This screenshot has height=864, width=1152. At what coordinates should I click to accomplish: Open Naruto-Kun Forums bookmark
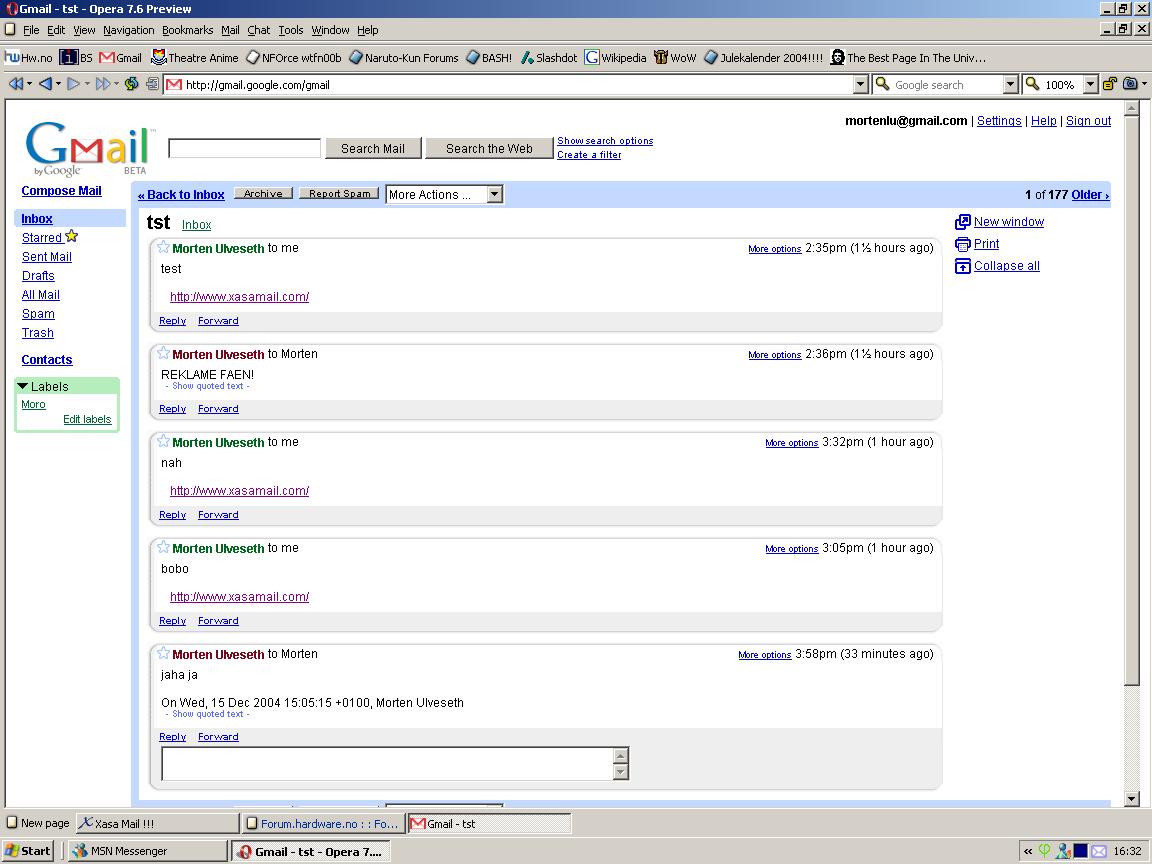tap(403, 57)
